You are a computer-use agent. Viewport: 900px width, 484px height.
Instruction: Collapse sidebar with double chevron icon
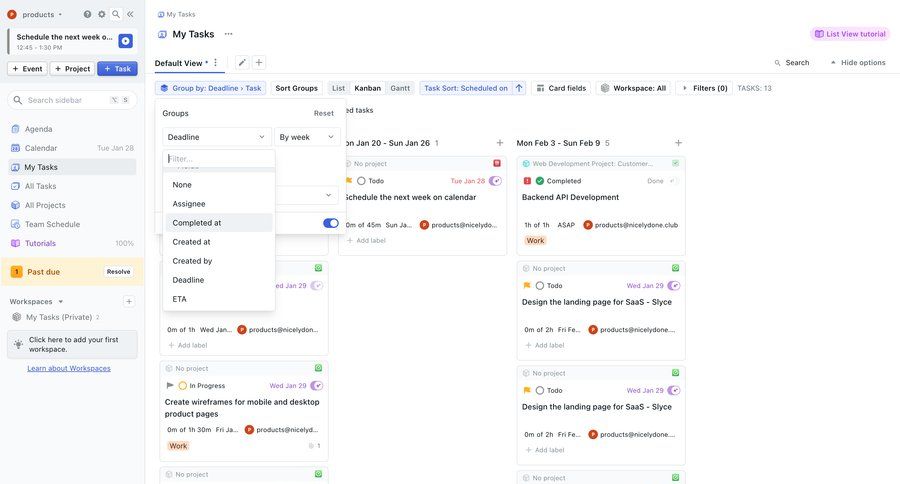pos(130,14)
